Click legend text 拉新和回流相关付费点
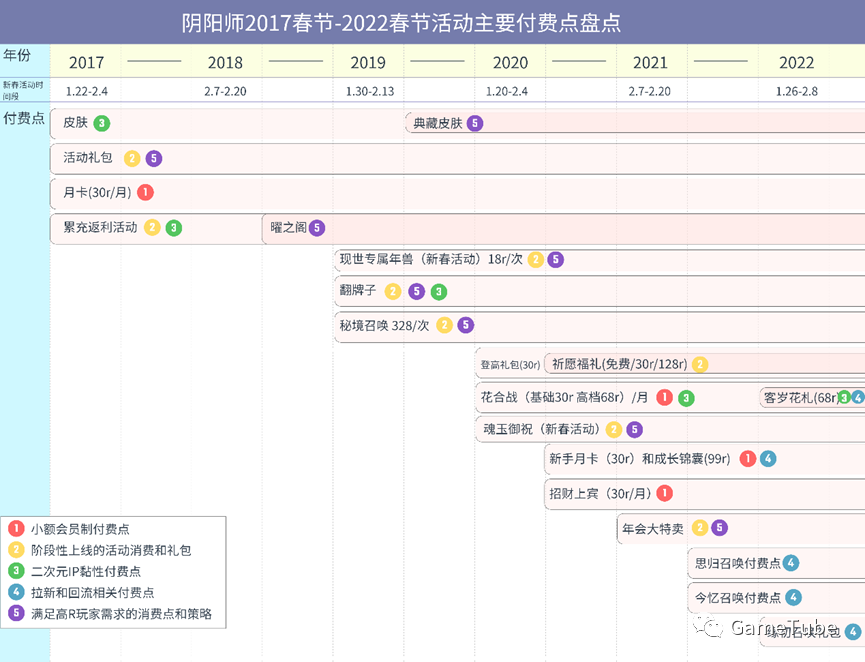 click(x=93, y=592)
